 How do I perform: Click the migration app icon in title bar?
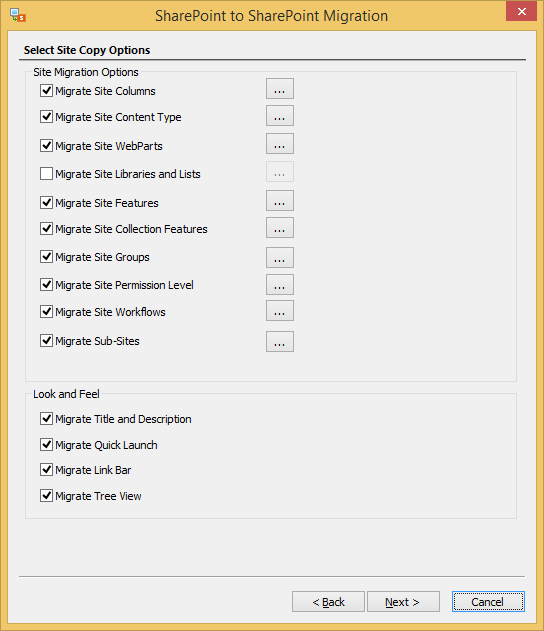point(18,15)
